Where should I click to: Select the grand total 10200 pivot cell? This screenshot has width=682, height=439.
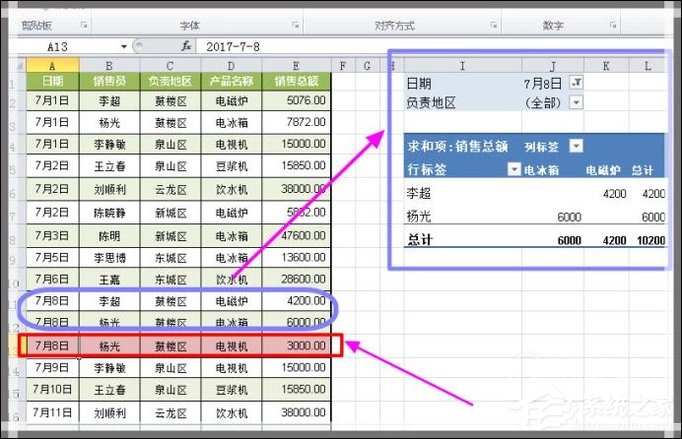(x=653, y=240)
